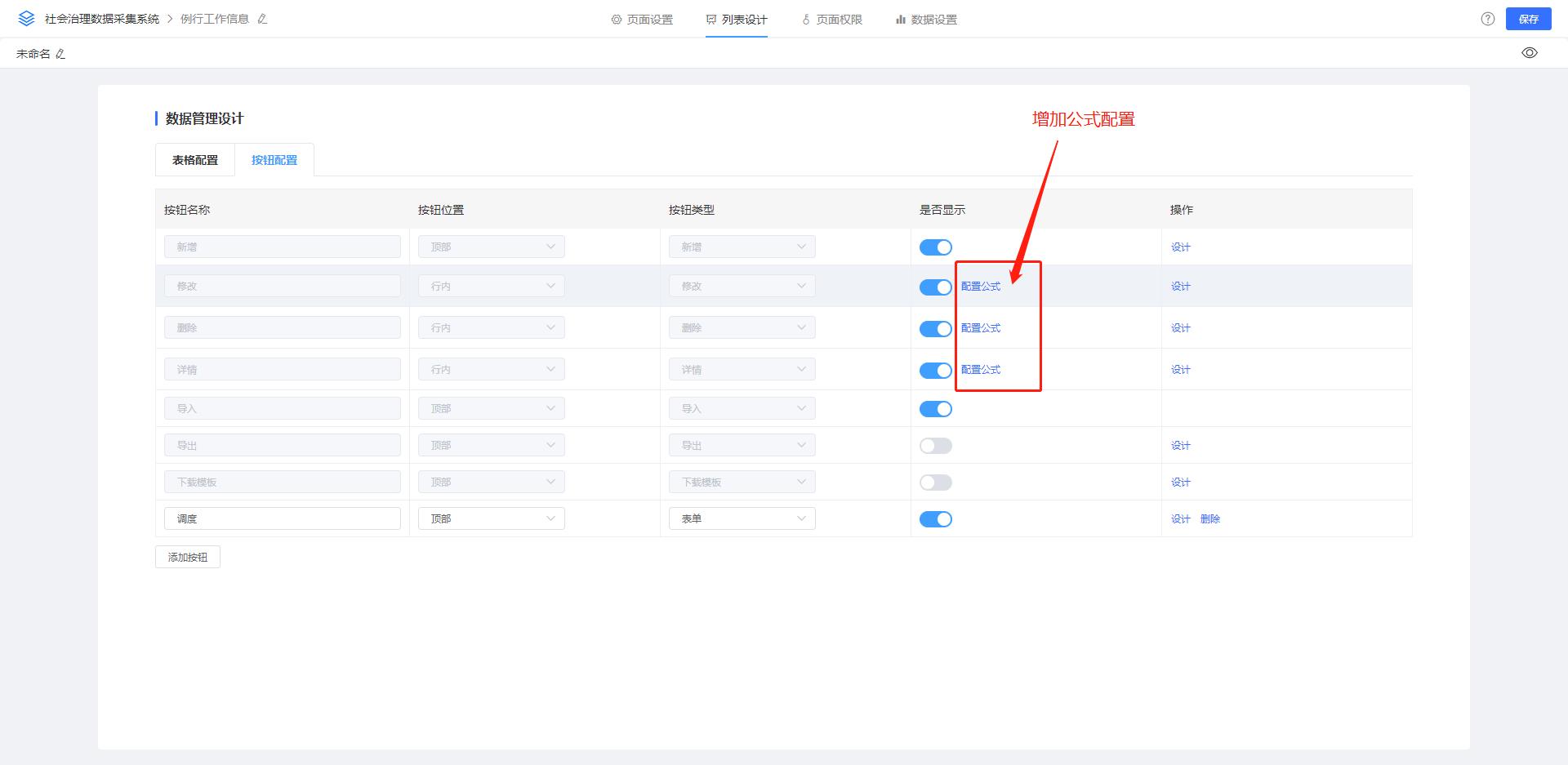Toggle display switch for 详情 row

[x=936, y=371]
